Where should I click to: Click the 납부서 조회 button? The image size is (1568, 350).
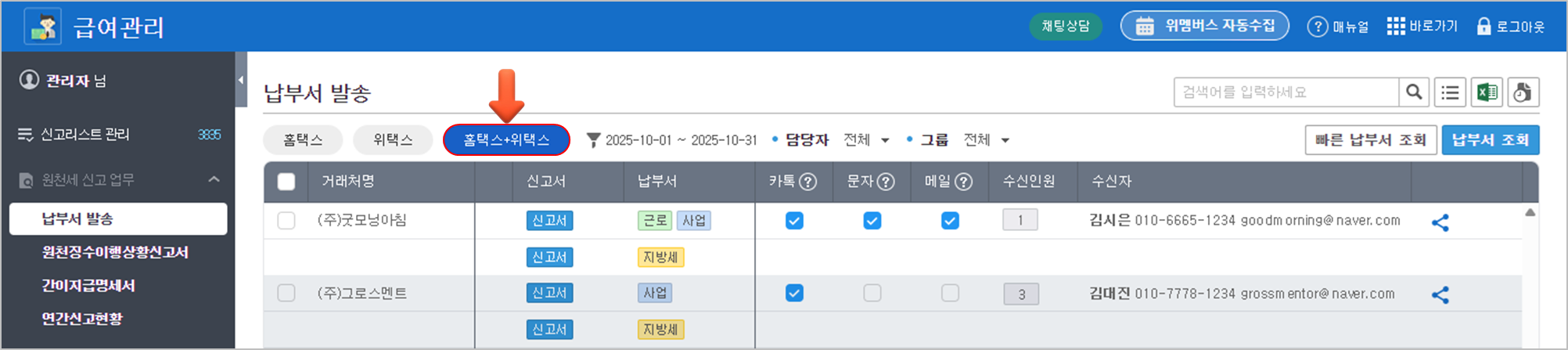click(x=1490, y=140)
